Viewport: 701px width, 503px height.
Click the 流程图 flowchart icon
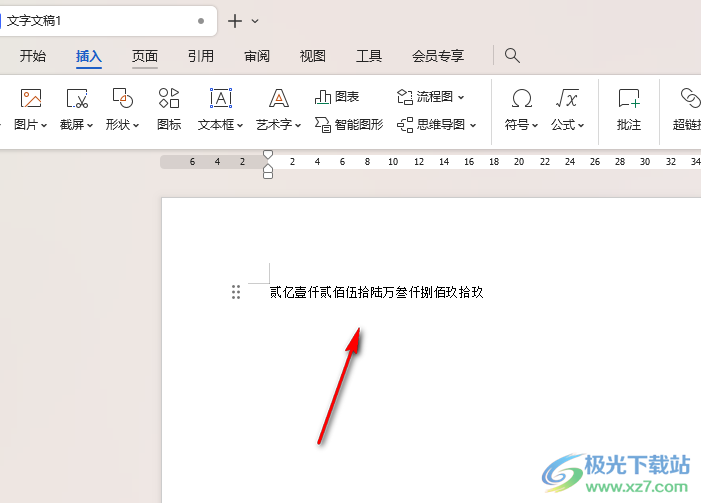coord(405,97)
